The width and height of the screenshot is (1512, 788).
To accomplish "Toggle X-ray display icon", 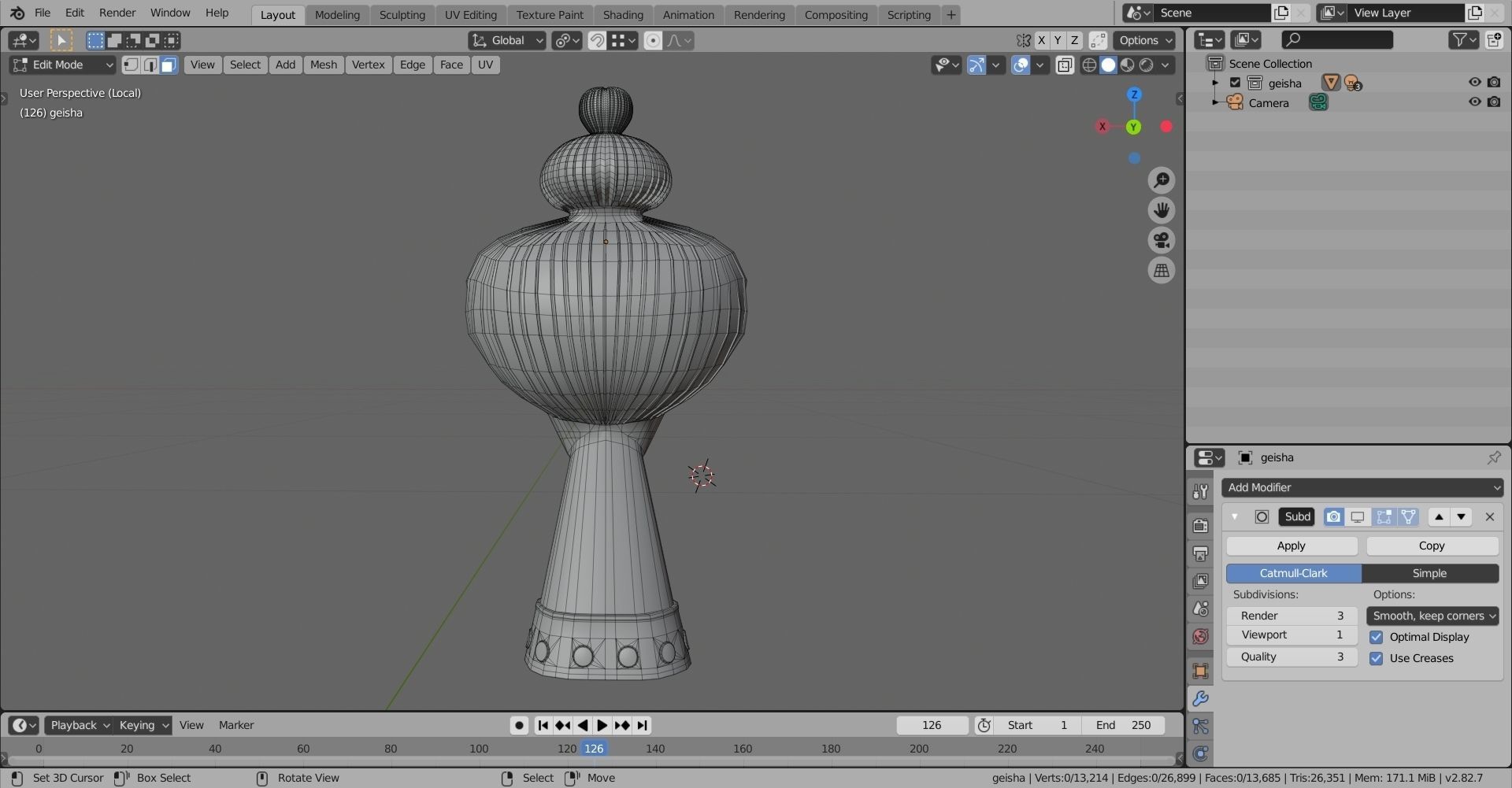I will pyautogui.click(x=1065, y=65).
